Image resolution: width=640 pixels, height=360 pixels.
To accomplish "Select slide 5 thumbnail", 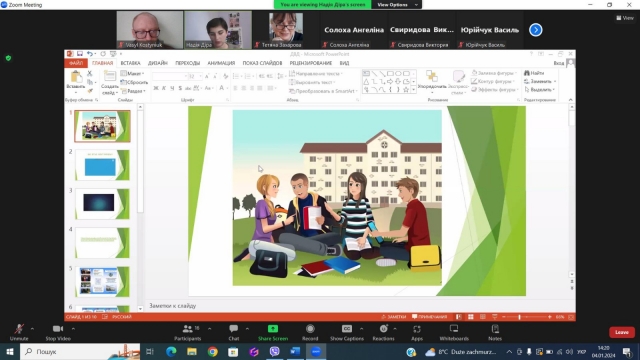I will pos(102,282).
